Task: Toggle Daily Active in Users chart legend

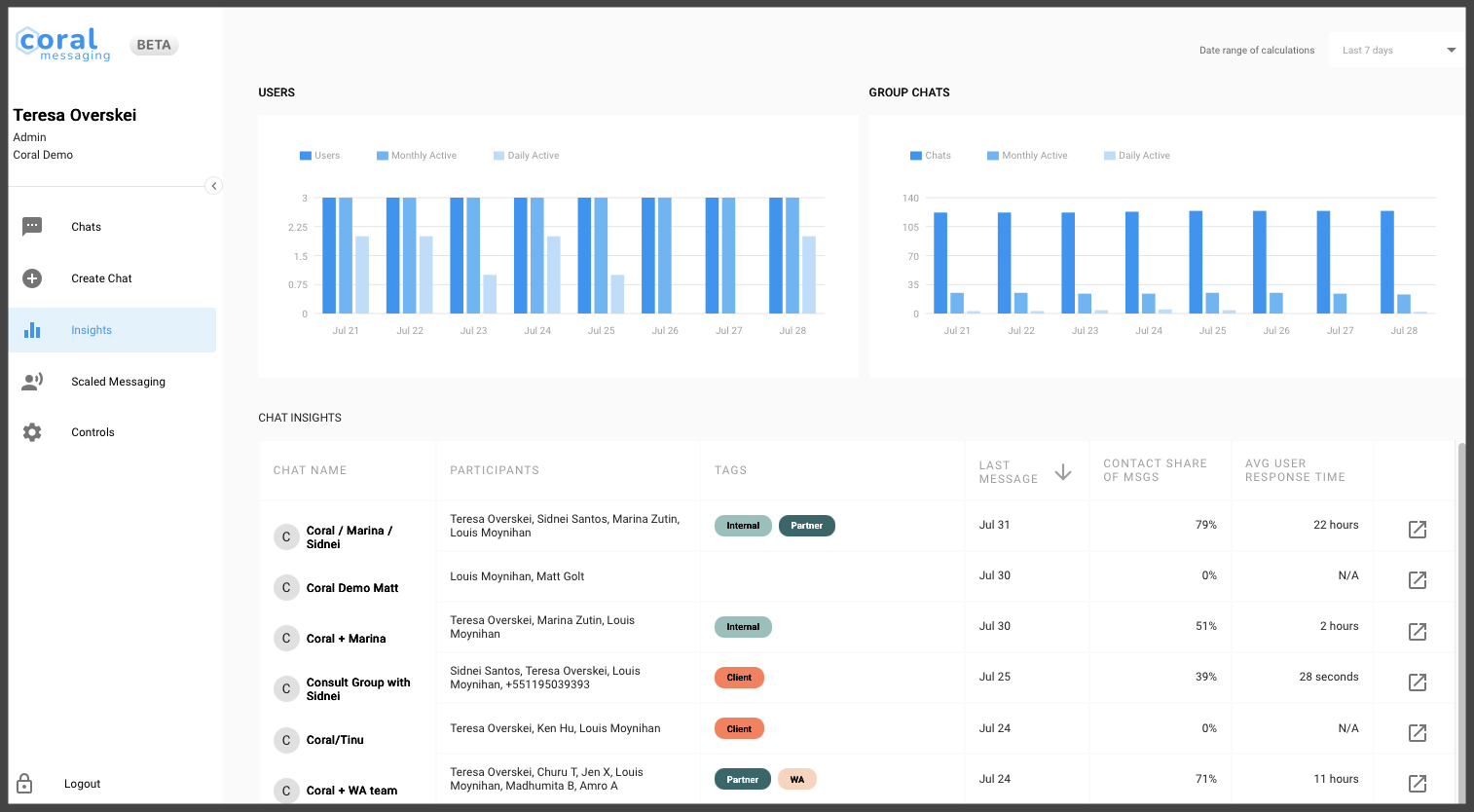Action: point(527,156)
